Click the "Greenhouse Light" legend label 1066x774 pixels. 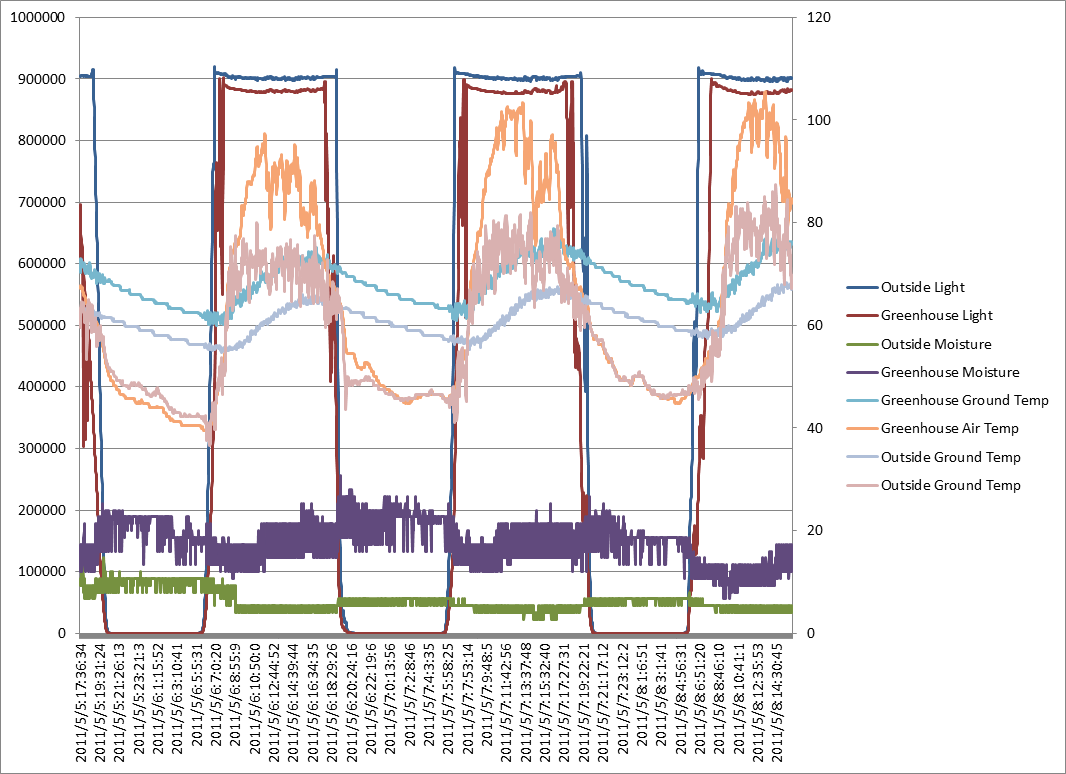(936, 315)
